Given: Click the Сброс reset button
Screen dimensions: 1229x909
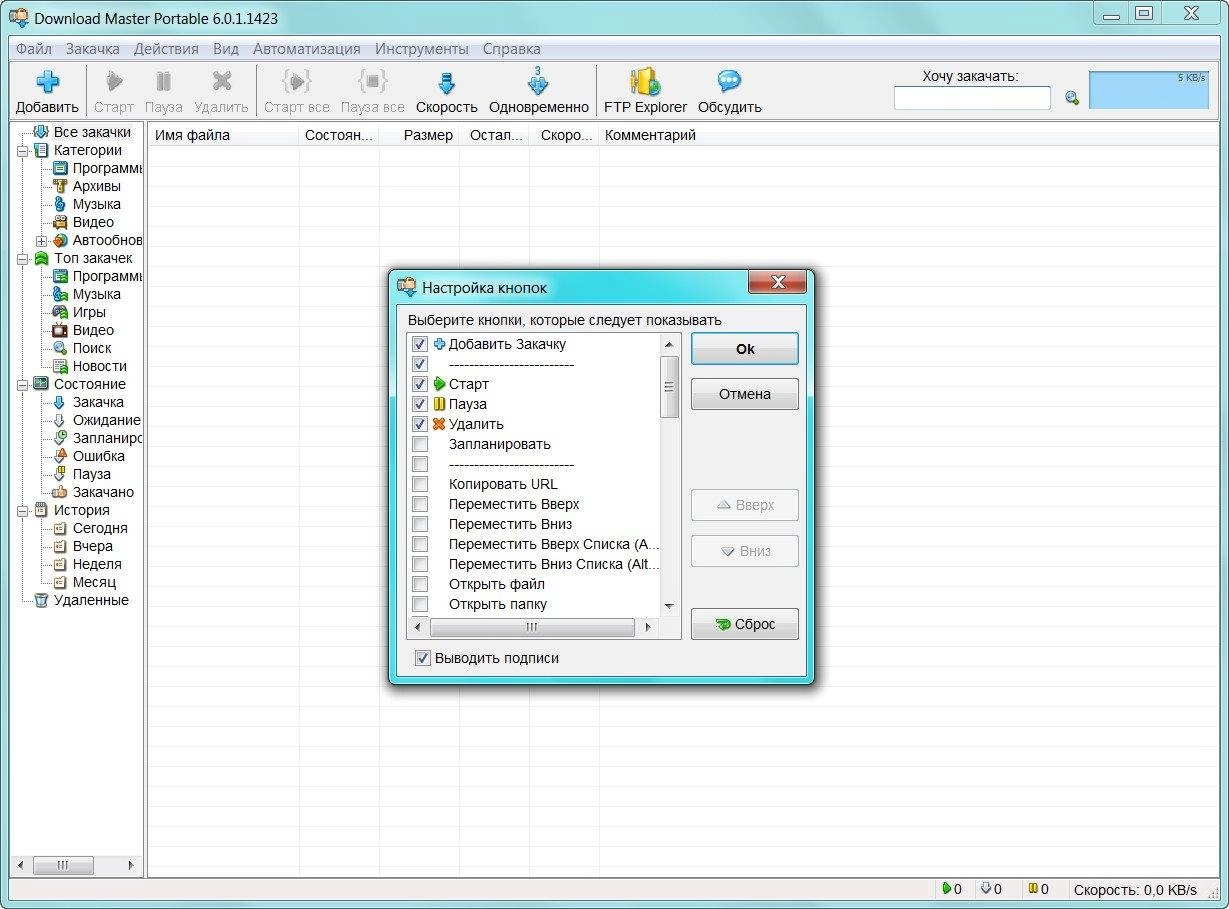Looking at the screenshot, I should [x=745, y=624].
